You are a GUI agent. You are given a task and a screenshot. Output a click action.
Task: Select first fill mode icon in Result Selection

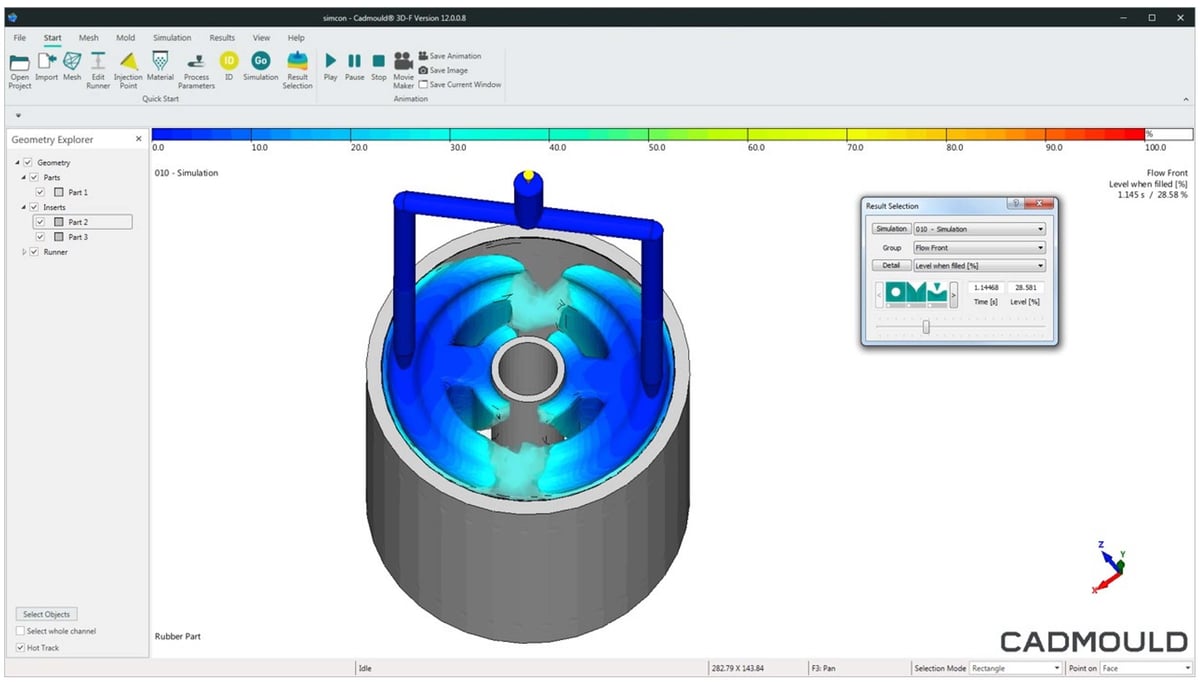(897, 292)
